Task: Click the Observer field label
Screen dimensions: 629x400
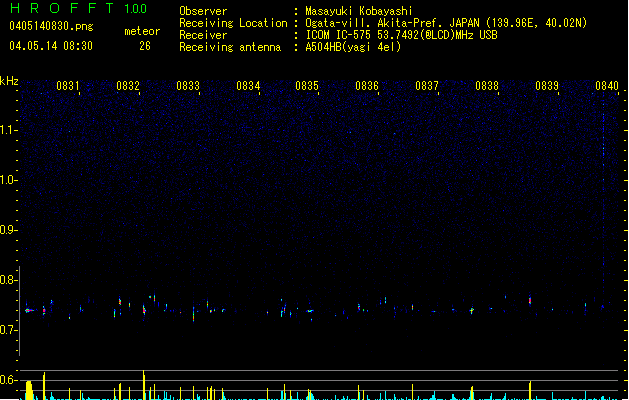Action: click(203, 11)
